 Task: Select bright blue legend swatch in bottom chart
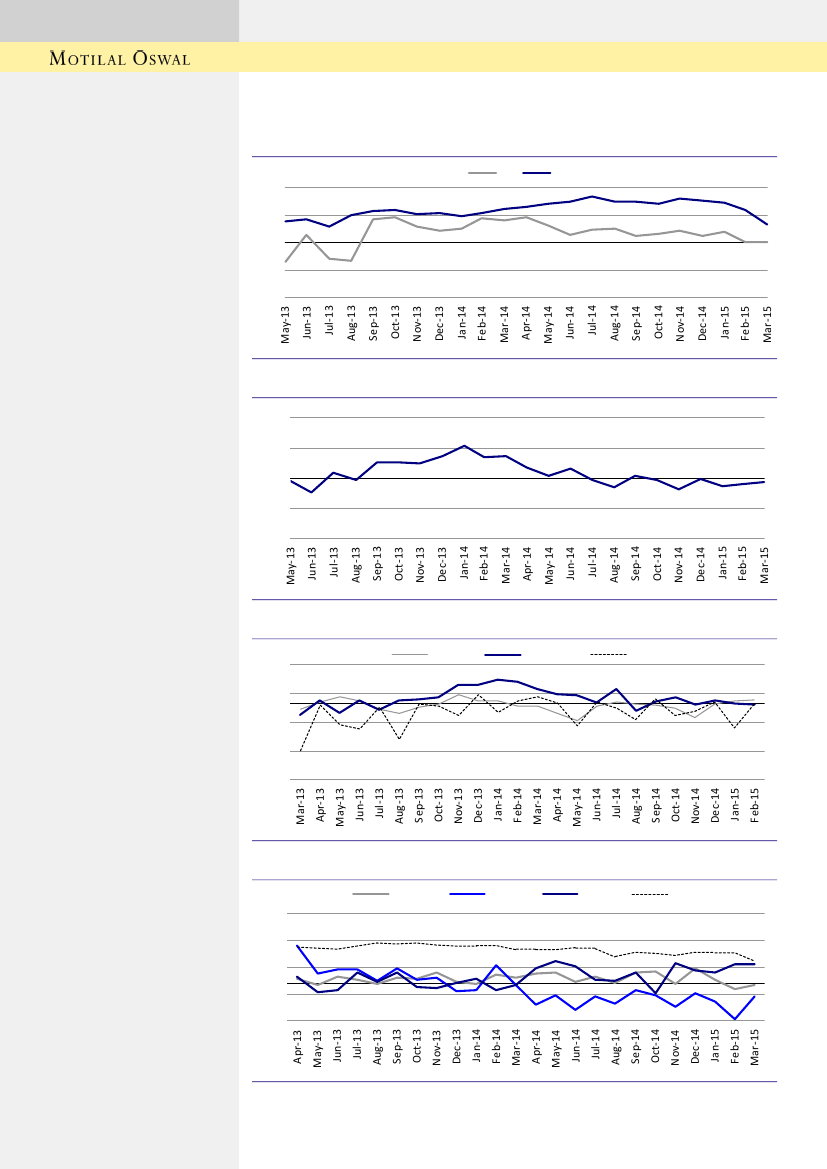coord(467,893)
